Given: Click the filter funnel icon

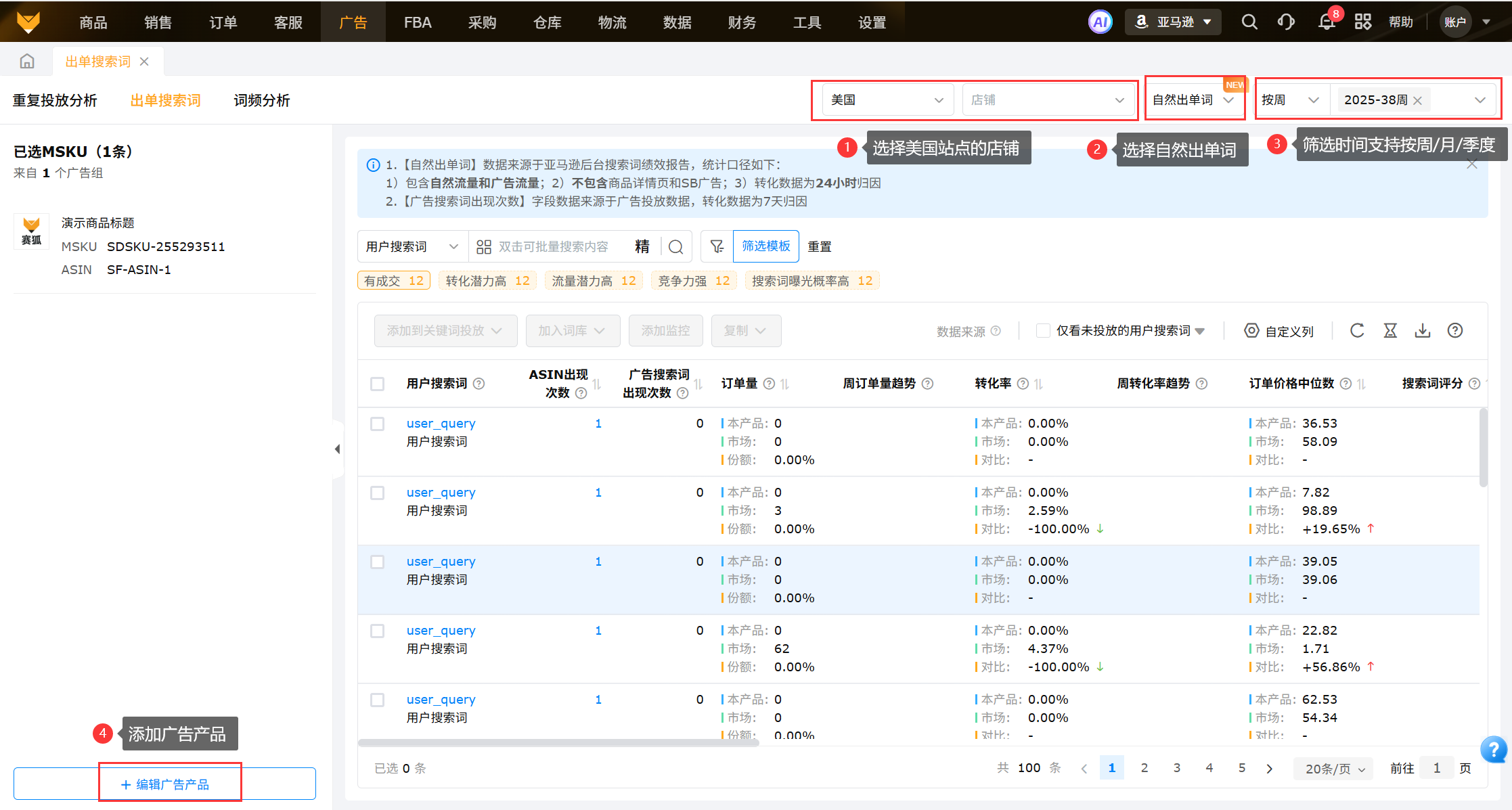Looking at the screenshot, I should (x=717, y=246).
